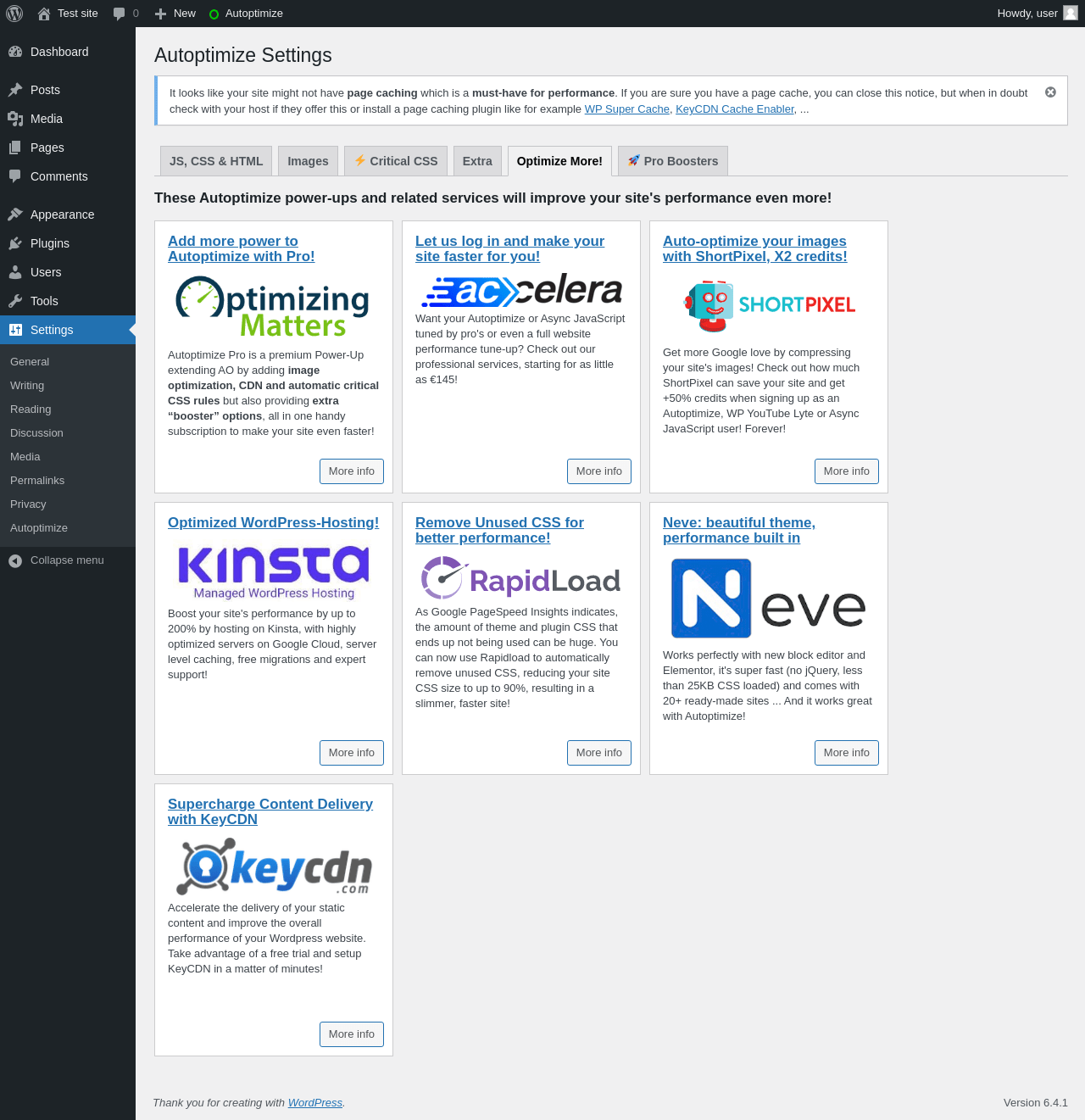Click More info on the Neve card
The width and height of the screenshot is (1085, 1120).
coord(847,753)
